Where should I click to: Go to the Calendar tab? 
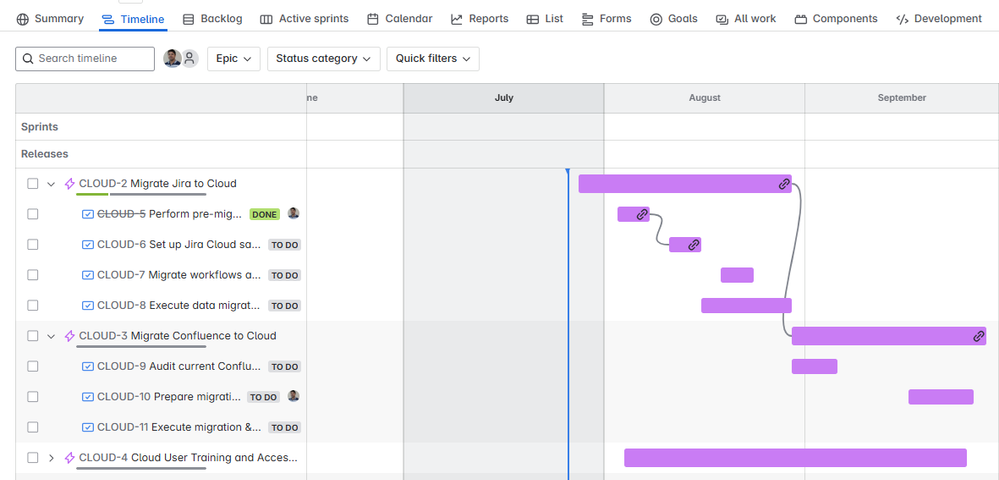click(400, 18)
